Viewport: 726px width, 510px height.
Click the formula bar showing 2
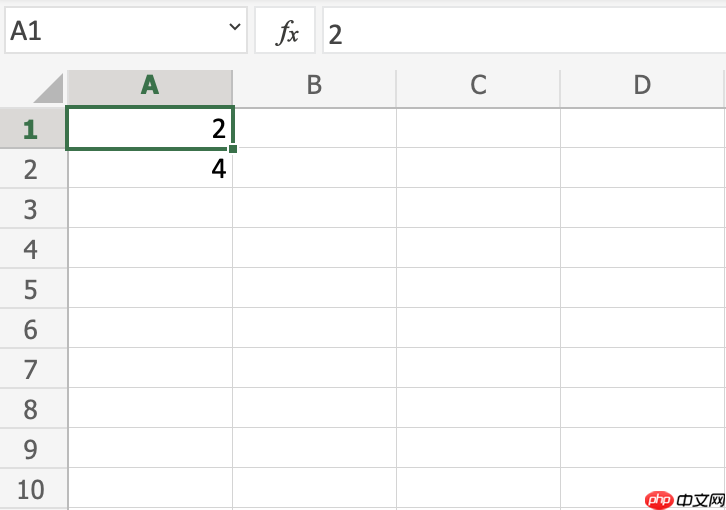click(x=520, y=33)
